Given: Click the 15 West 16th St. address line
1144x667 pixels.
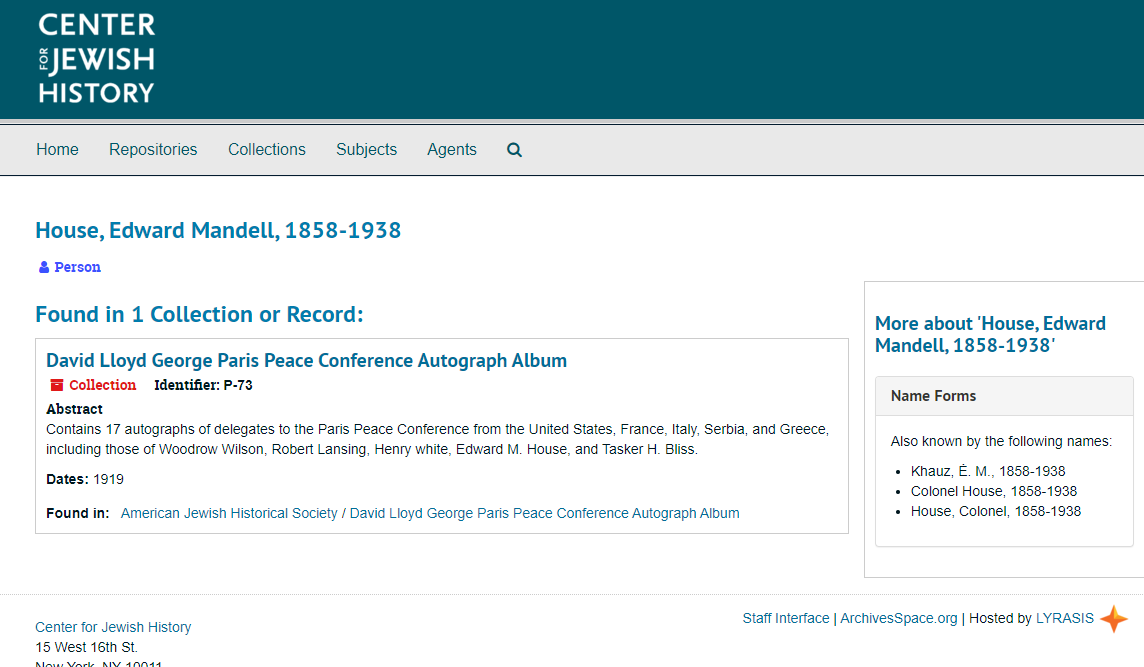Looking at the screenshot, I should pyautogui.click(x=86, y=647).
